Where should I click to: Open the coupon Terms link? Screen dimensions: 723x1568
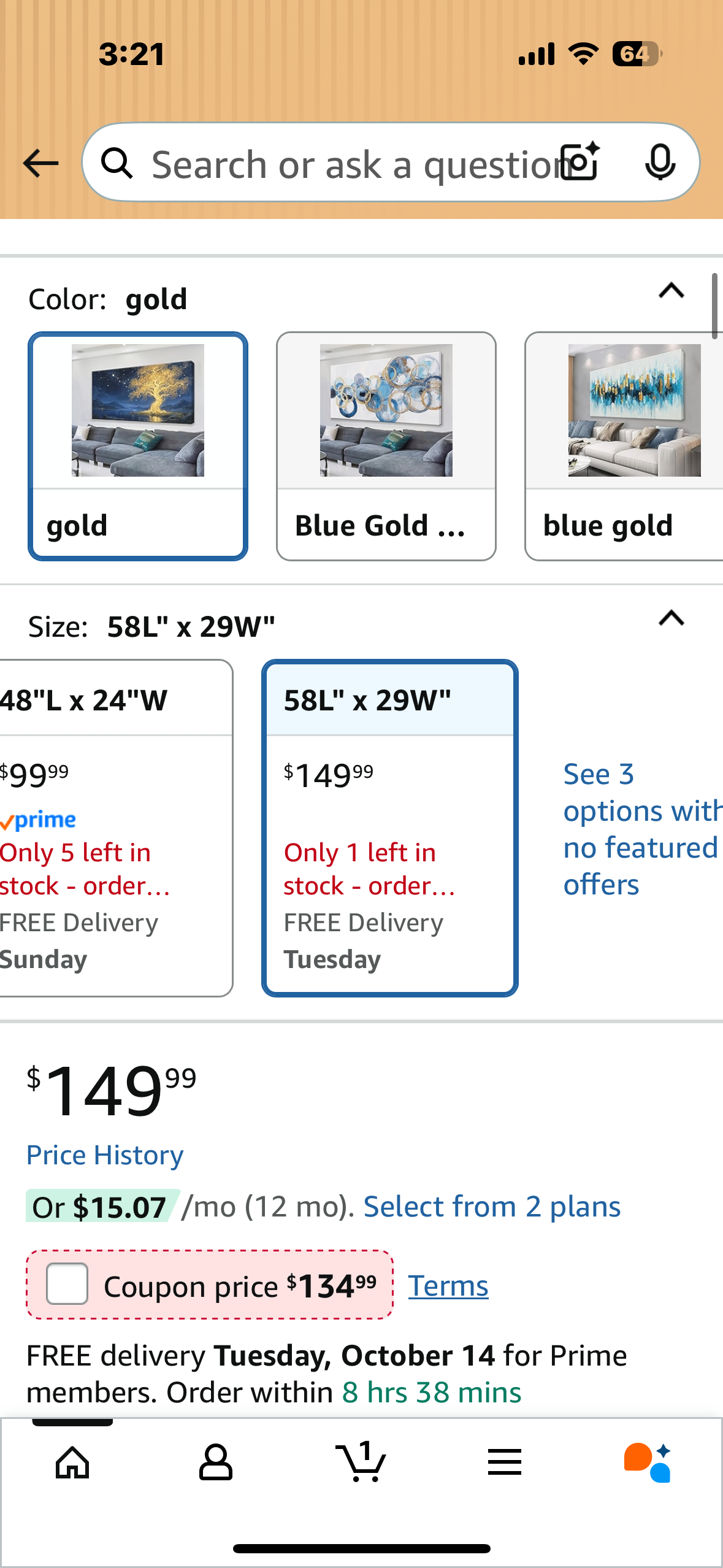448,1286
